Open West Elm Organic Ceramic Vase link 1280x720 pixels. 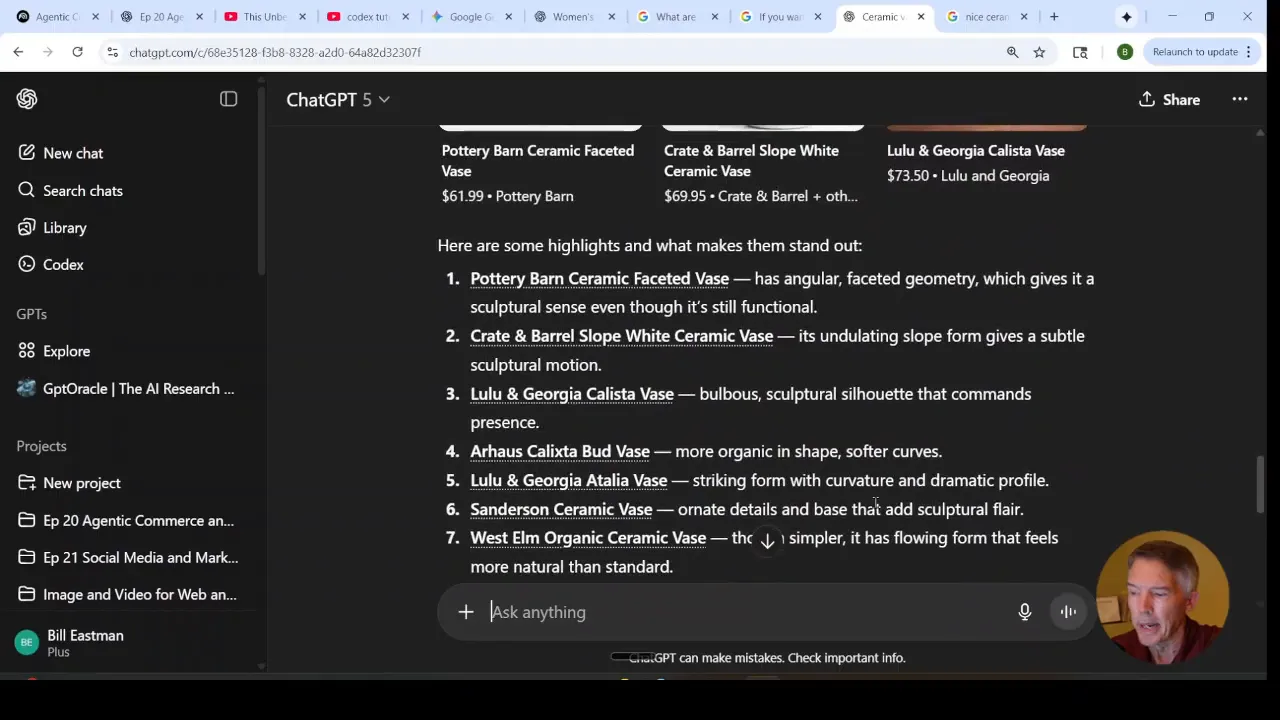[588, 538]
